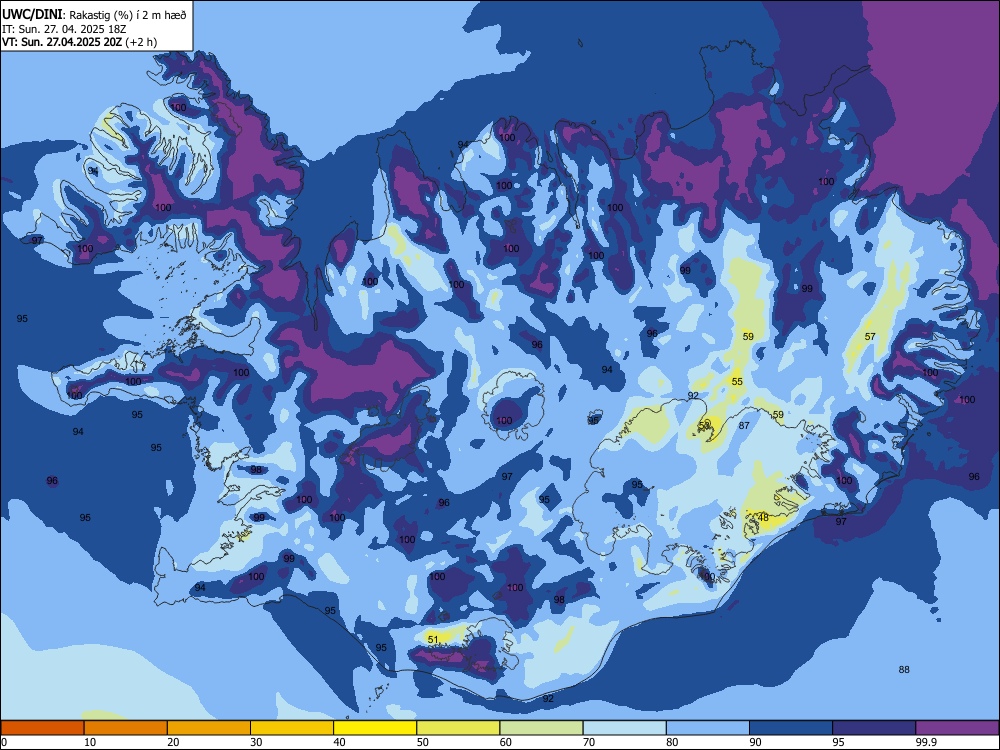Click the purple legend swatch above 99.9
Screen dimensions: 1000x750
click(x=957, y=728)
